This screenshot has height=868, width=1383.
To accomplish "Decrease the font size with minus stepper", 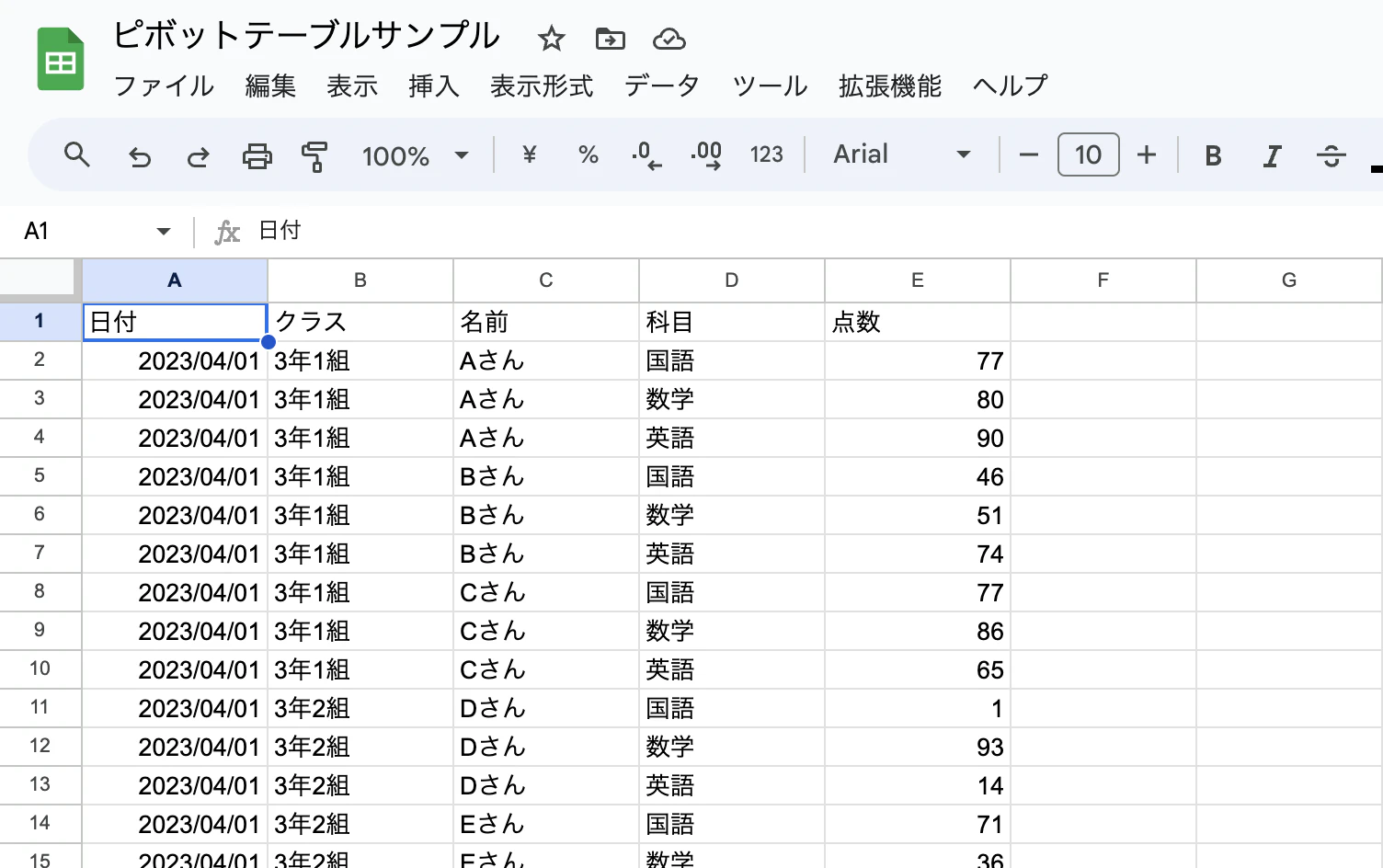I will [1027, 155].
